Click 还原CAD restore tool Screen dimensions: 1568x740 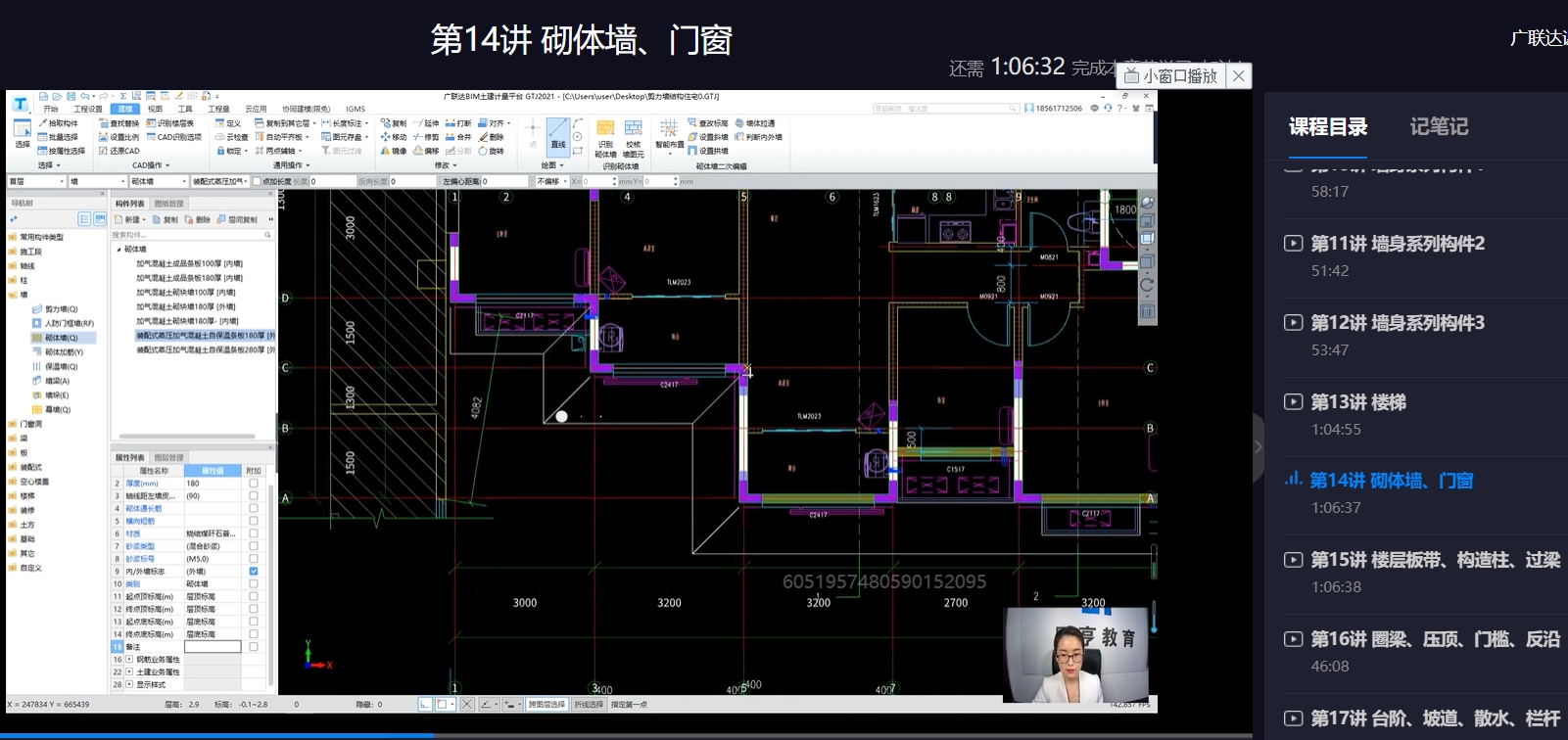click(x=119, y=151)
